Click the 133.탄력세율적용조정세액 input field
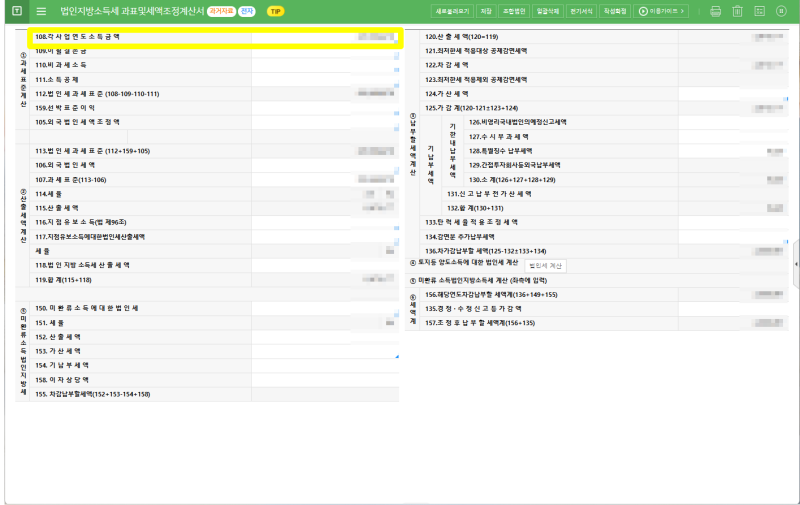Image resolution: width=800 pixels, height=505 pixels. (x=733, y=222)
